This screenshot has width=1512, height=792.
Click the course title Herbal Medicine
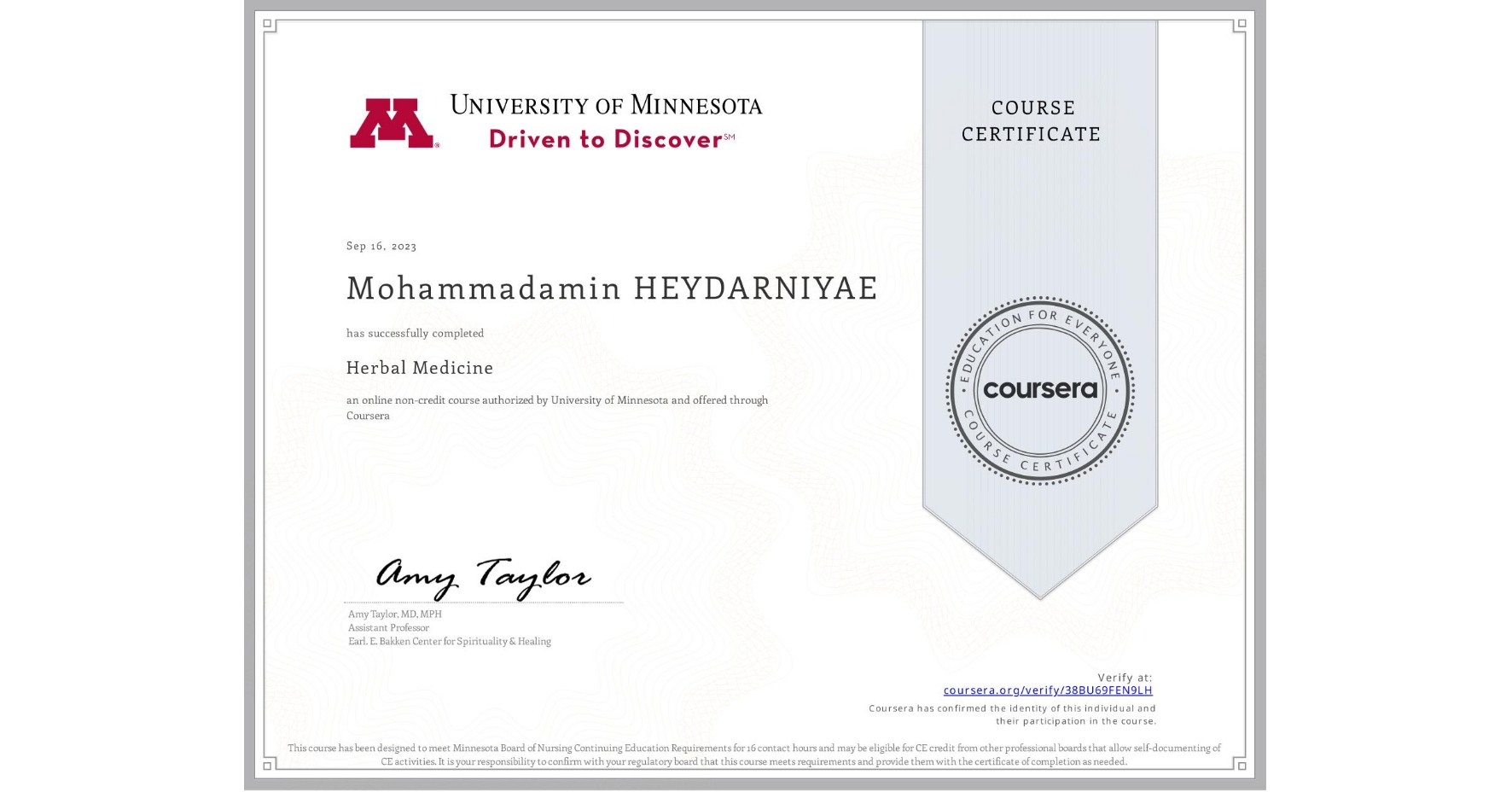tap(419, 368)
